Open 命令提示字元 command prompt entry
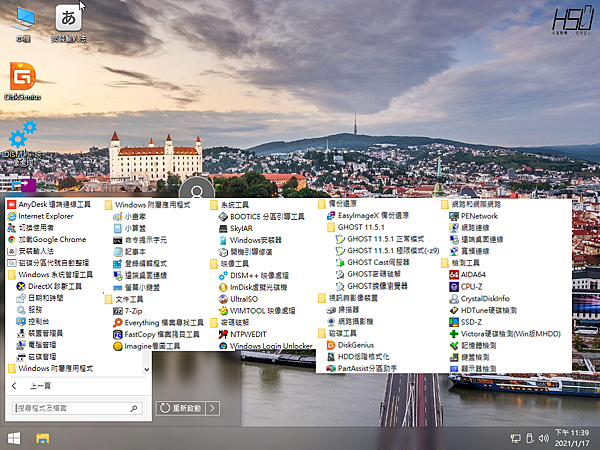The height and width of the screenshot is (450, 600). tap(140, 240)
